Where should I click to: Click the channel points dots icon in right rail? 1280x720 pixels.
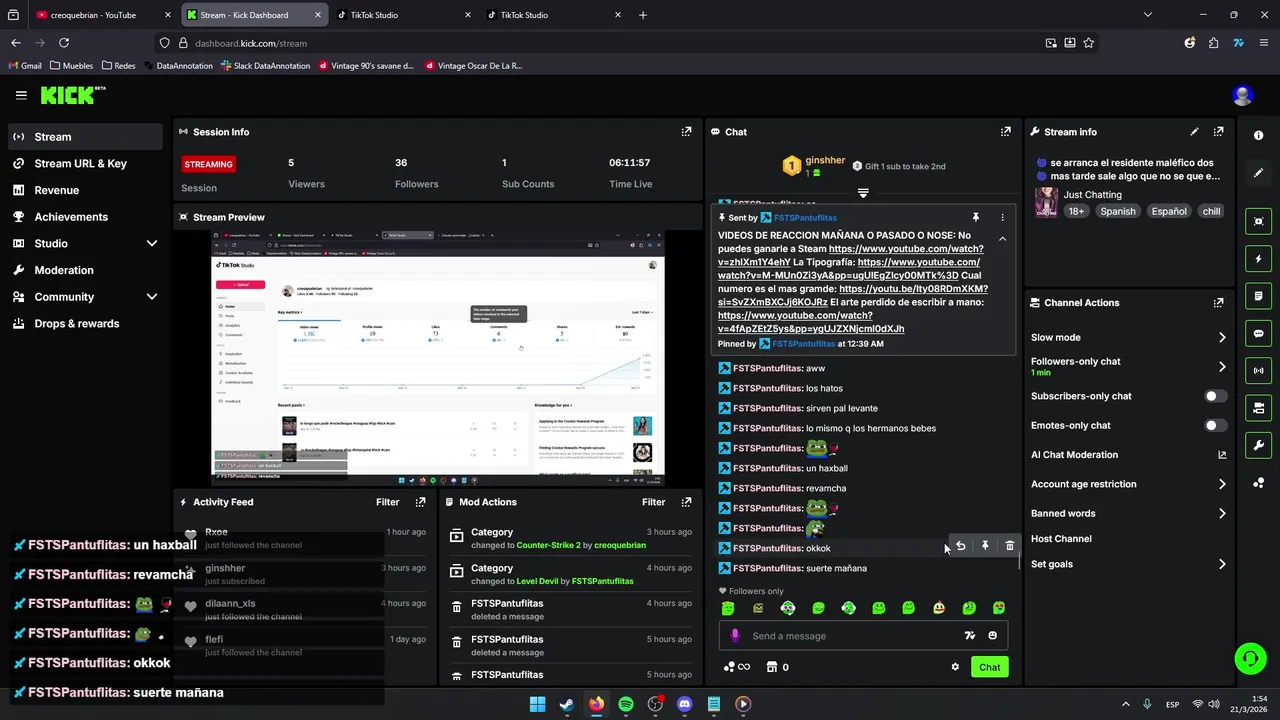(1258, 484)
